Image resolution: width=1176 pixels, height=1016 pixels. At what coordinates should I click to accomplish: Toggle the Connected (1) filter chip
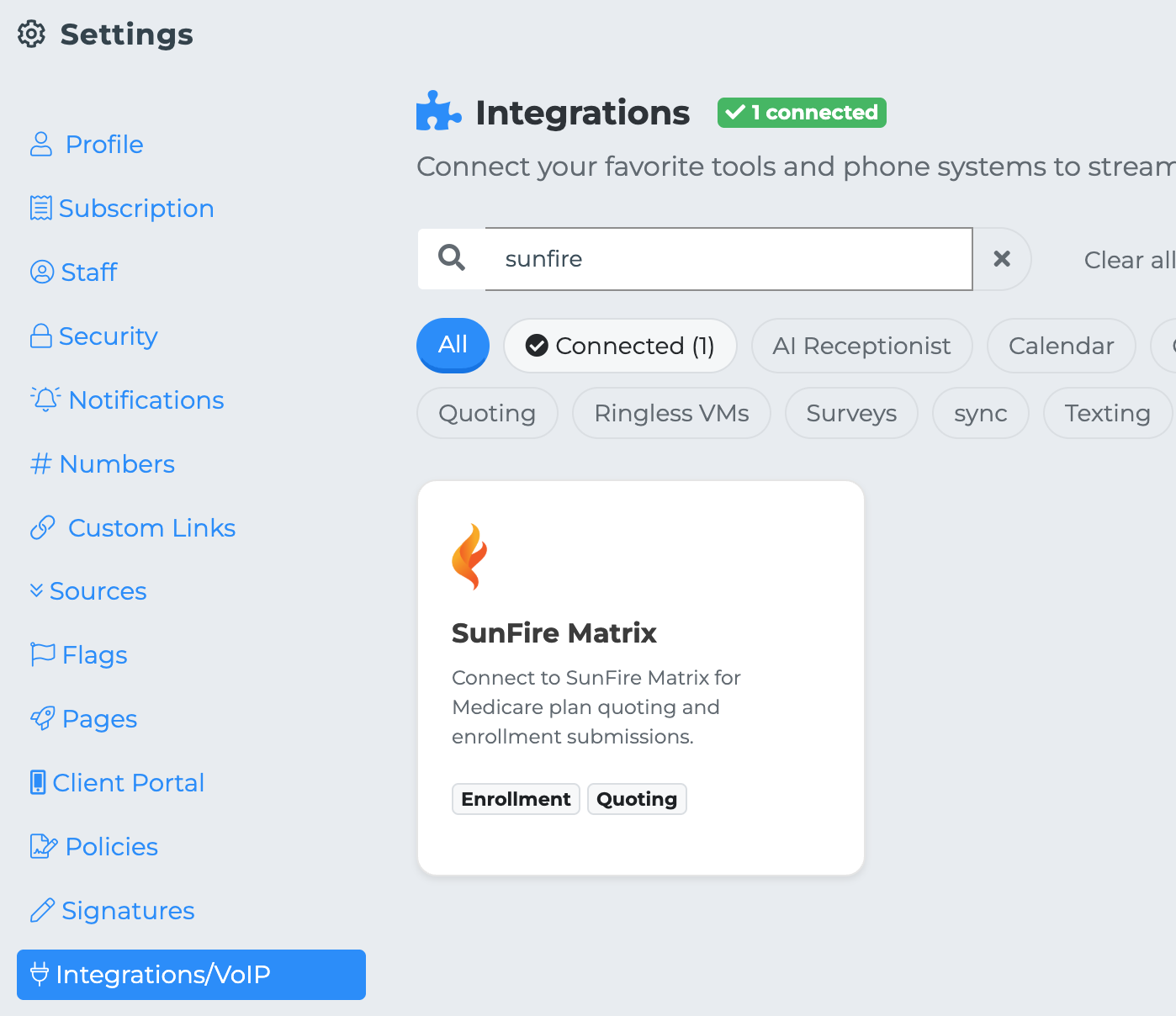[620, 346]
